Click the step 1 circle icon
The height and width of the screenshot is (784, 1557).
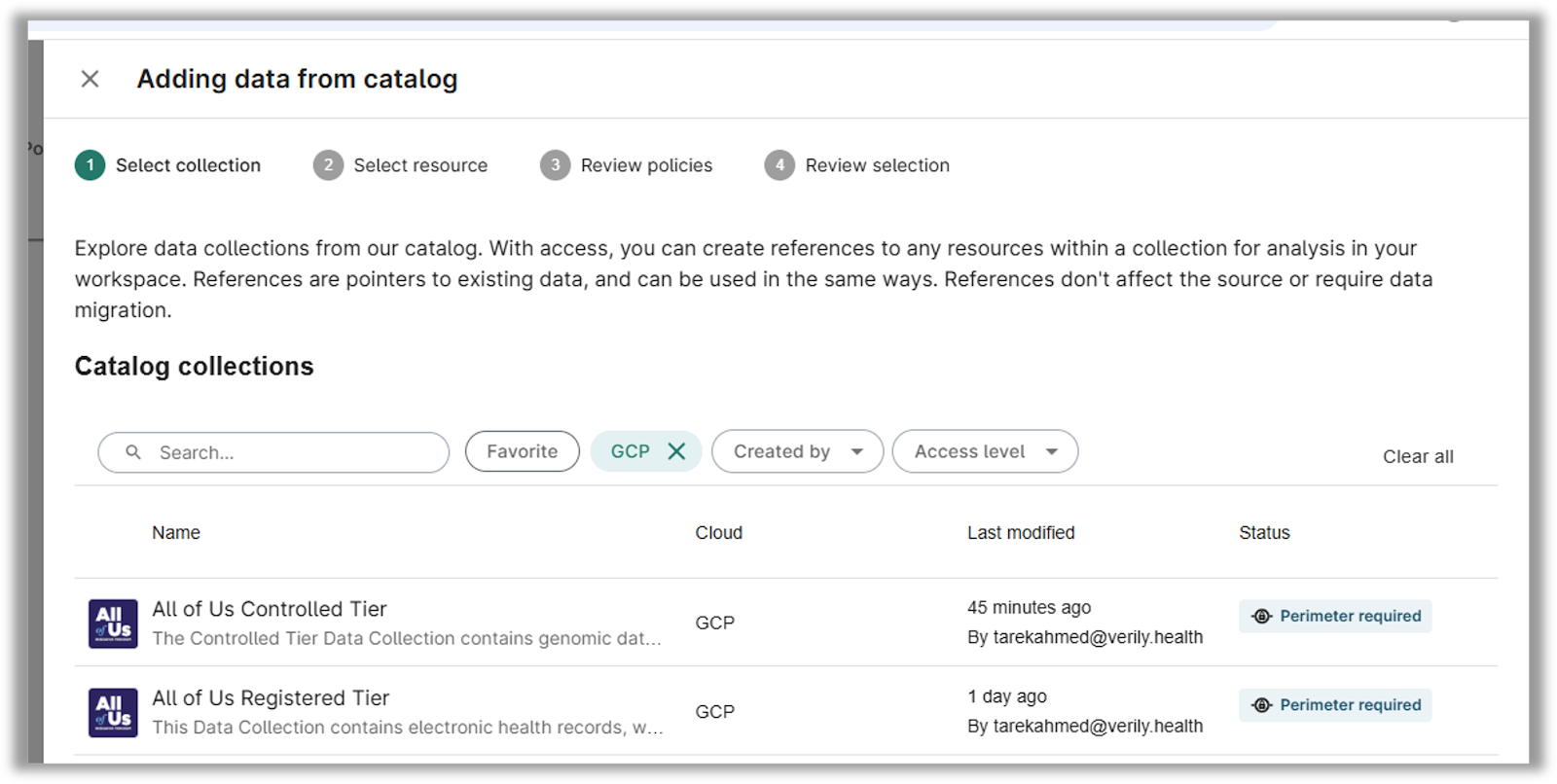point(90,165)
